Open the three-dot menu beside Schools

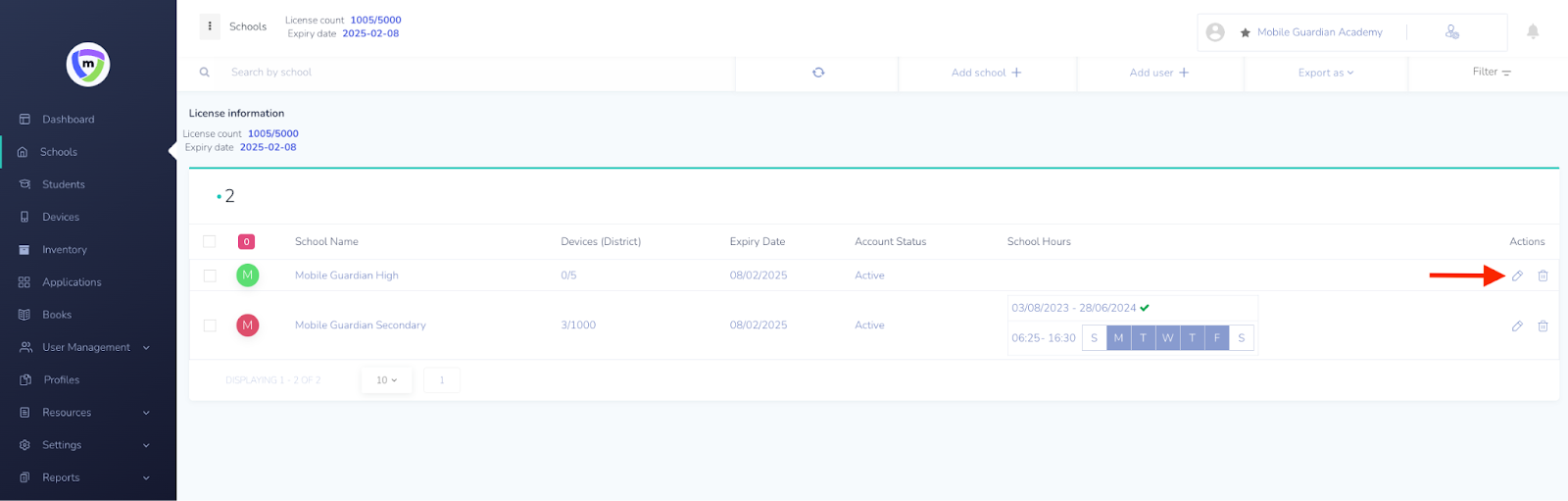(x=210, y=26)
